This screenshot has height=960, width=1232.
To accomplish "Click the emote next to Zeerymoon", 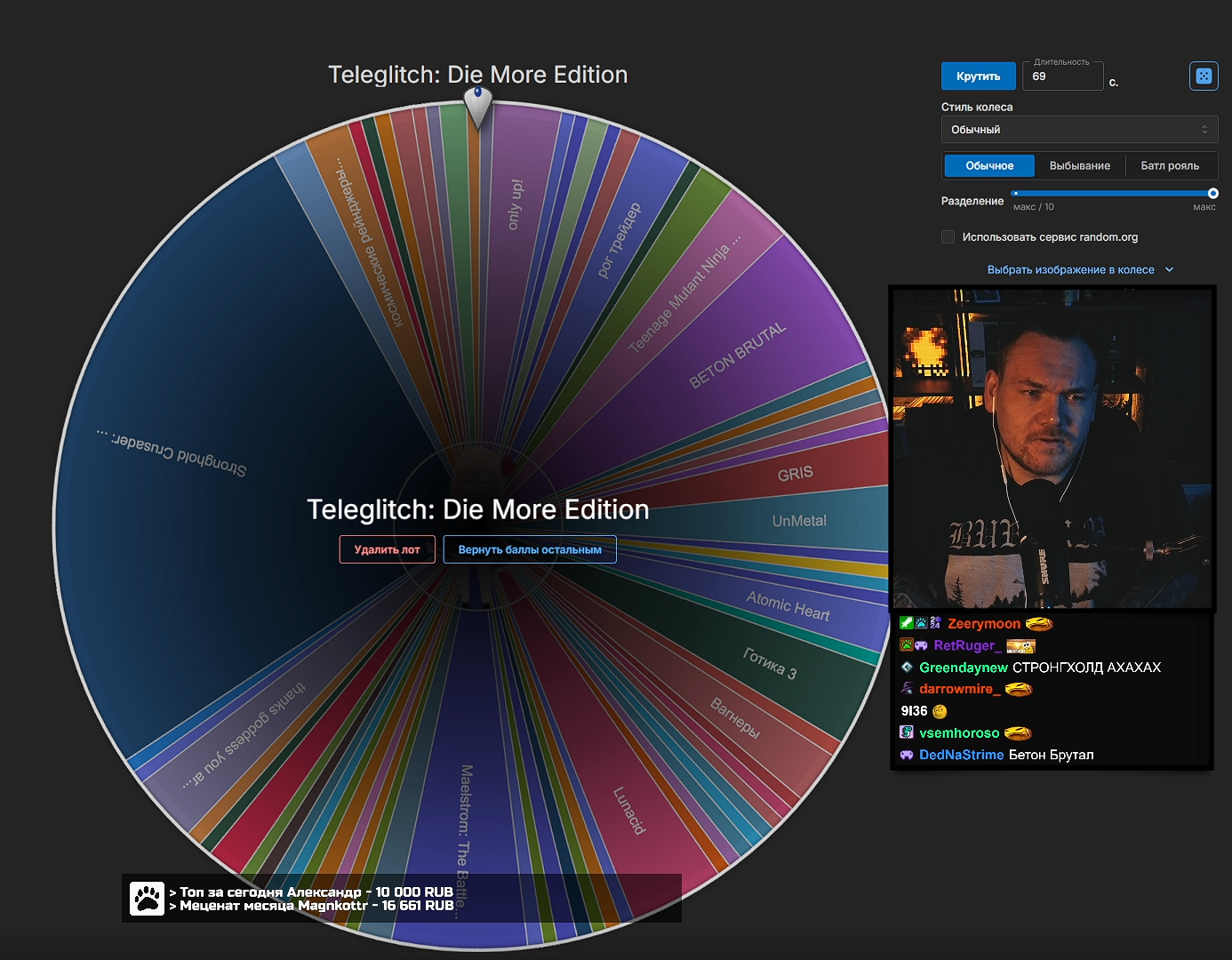I will (1039, 624).
